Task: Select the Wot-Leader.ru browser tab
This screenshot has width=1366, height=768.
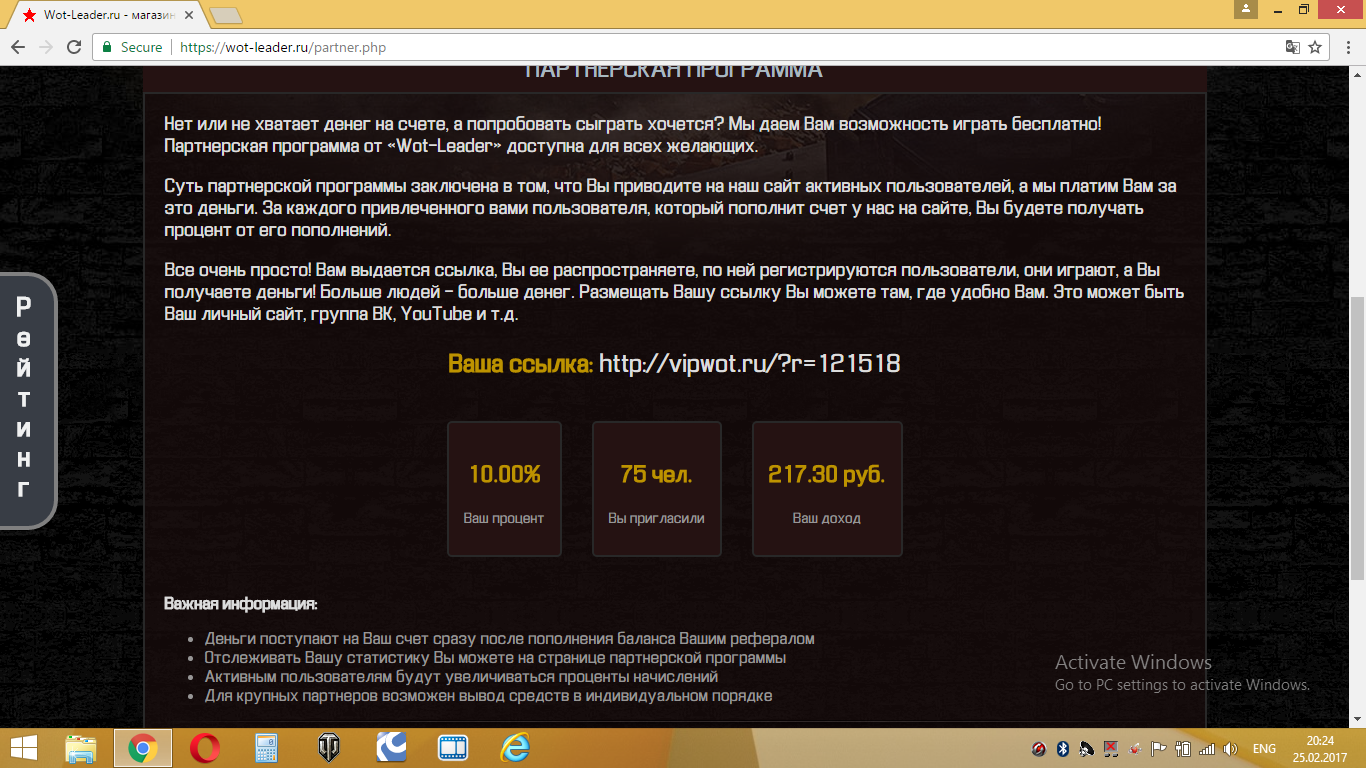Action: click(x=108, y=16)
